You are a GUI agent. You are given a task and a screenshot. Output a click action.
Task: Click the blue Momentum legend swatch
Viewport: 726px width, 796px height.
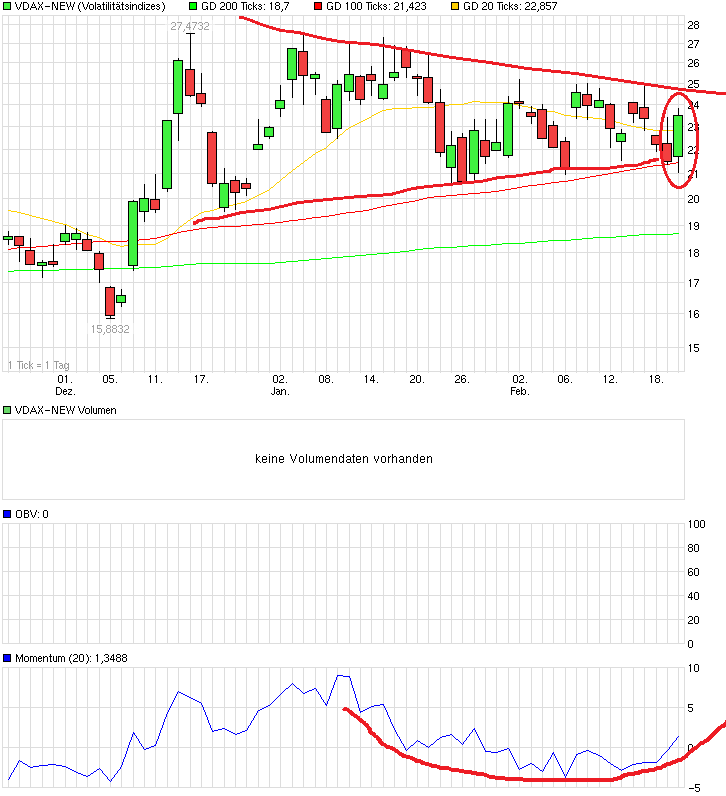pos(7,658)
